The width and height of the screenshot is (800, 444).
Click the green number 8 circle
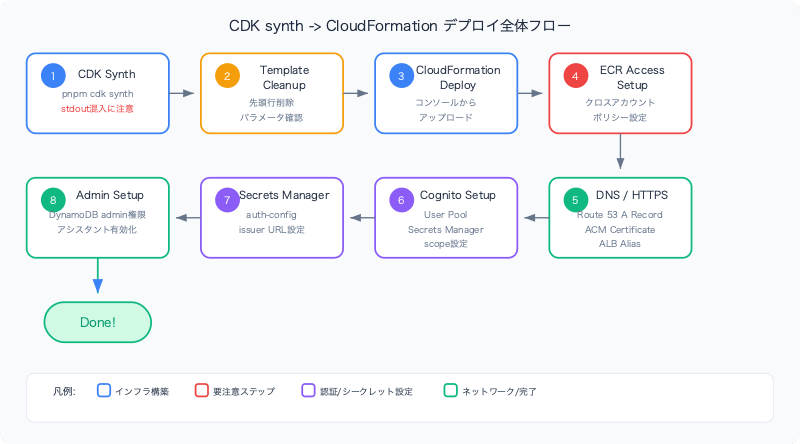[53, 200]
